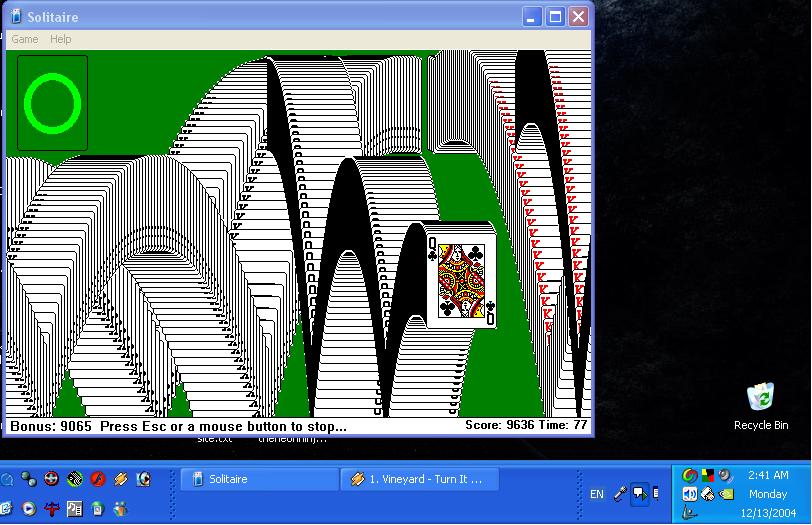Click the green circle deck placeholder
This screenshot has height=525, width=812.
point(52,102)
